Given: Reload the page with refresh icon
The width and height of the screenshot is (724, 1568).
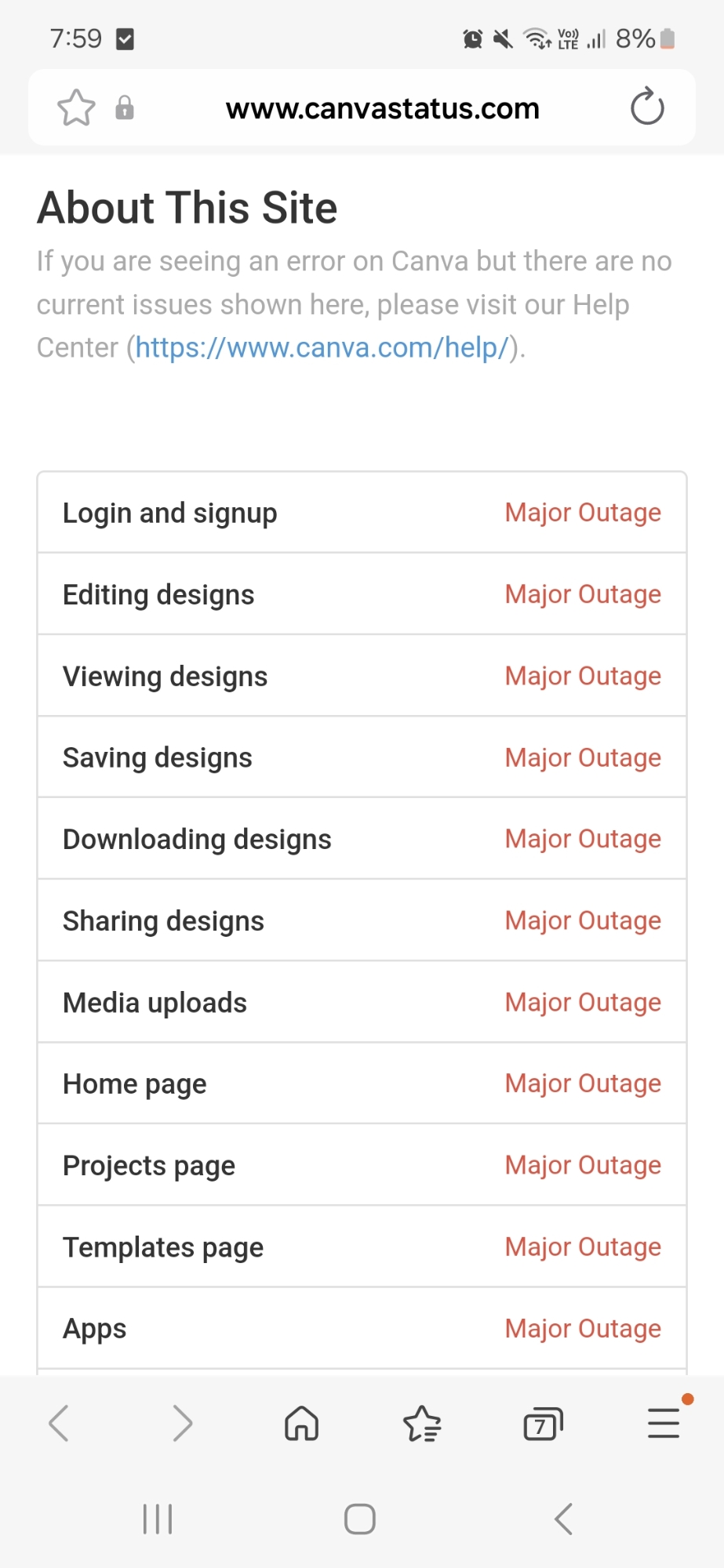Looking at the screenshot, I should coord(647,107).
